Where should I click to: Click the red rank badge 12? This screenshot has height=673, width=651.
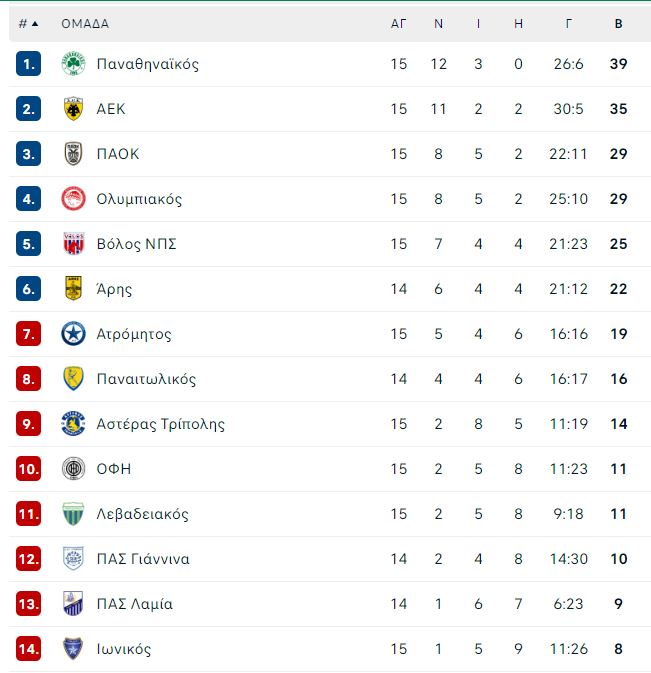[x=28, y=558]
